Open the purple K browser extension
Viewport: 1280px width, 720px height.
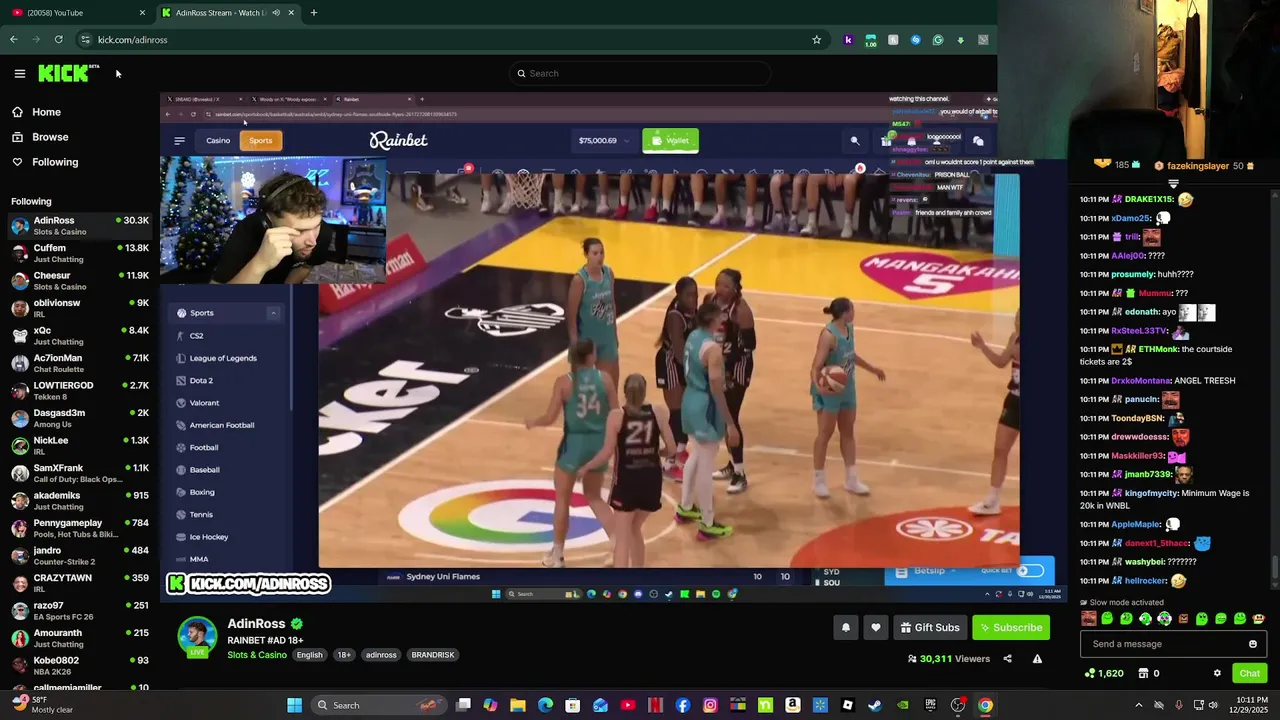pos(848,40)
